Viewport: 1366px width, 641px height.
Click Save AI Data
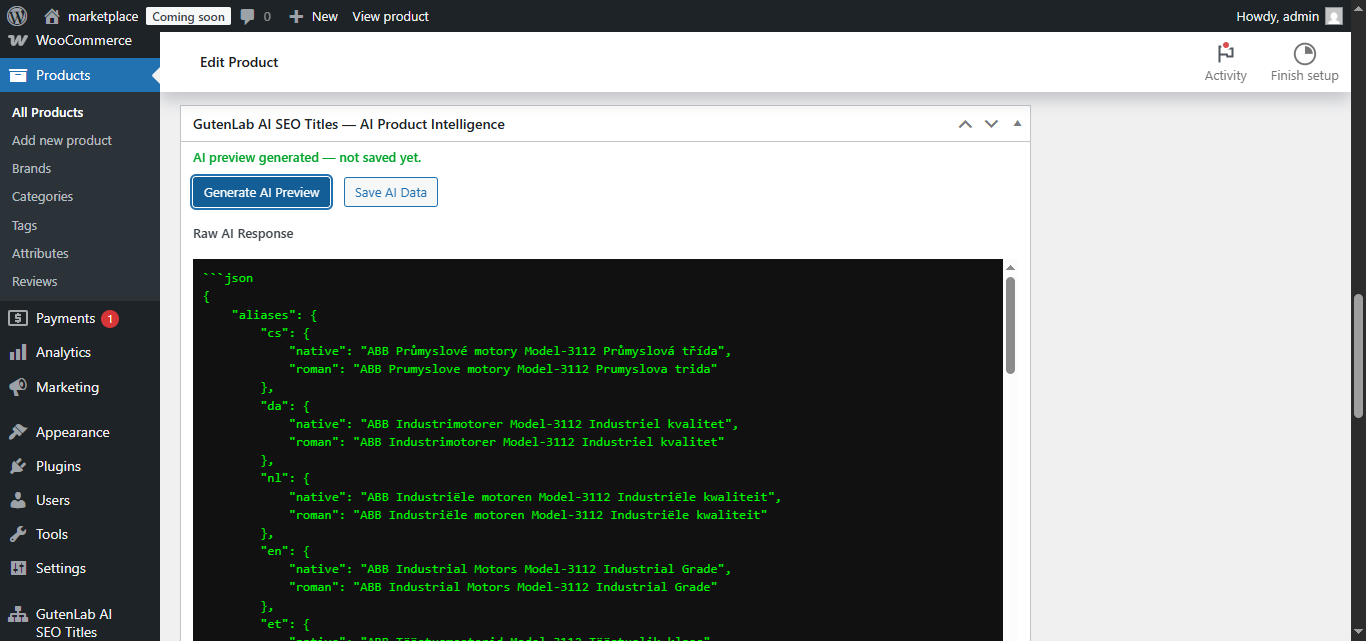point(390,191)
